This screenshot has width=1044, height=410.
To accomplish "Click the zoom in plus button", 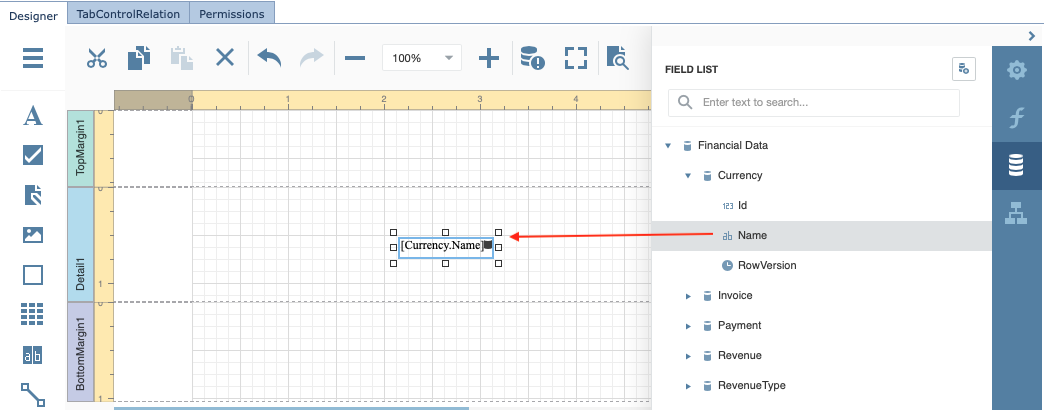I will coord(488,58).
